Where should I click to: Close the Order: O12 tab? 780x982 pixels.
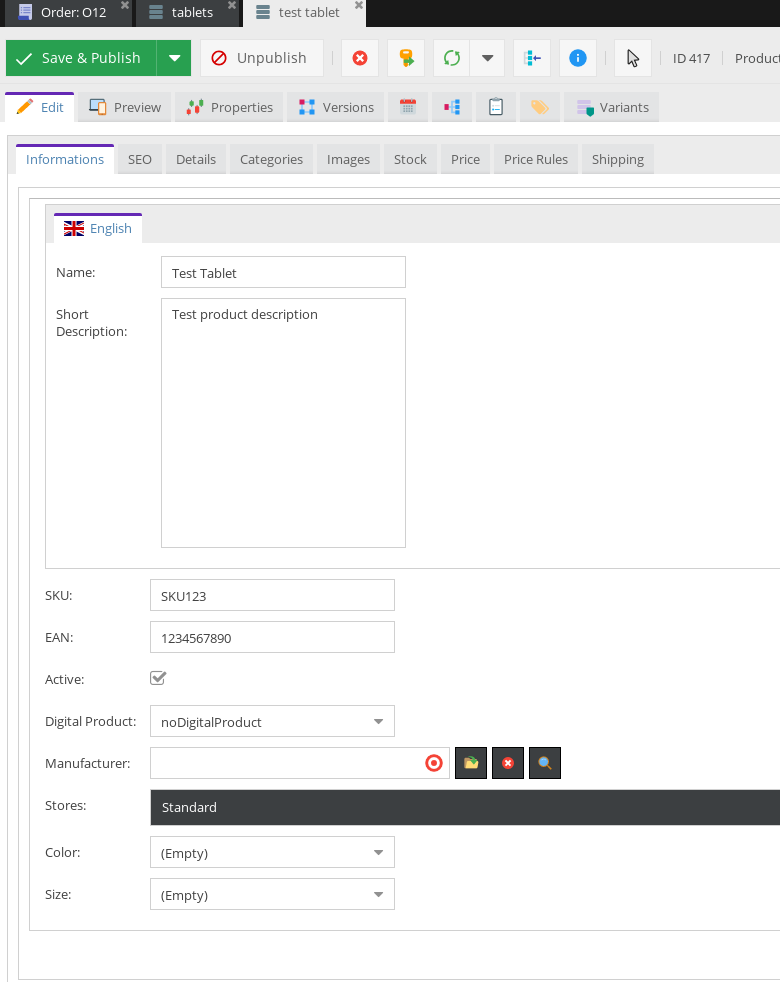tap(125, 5)
